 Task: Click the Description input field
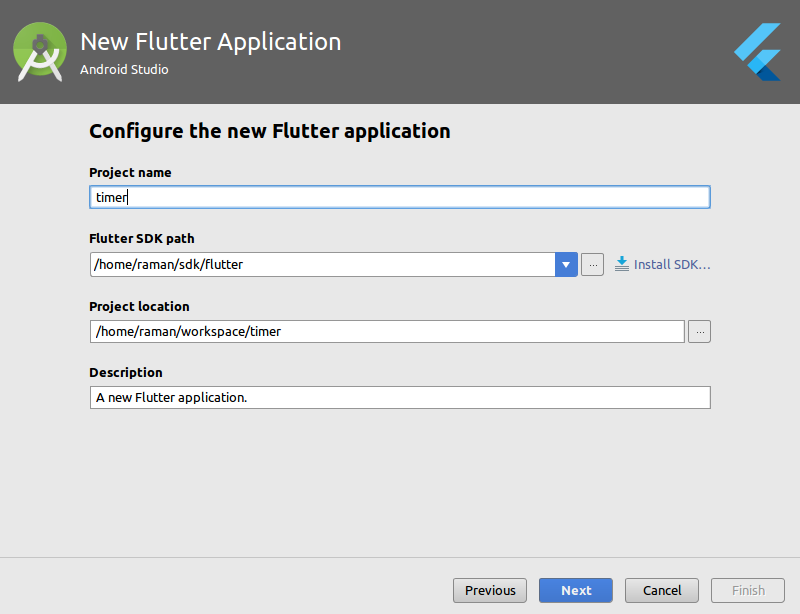[400, 397]
